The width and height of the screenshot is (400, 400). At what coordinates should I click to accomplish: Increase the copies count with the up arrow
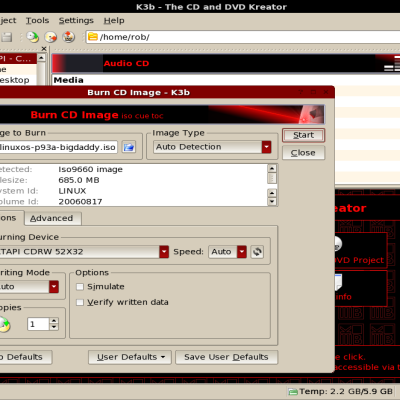[54, 321]
